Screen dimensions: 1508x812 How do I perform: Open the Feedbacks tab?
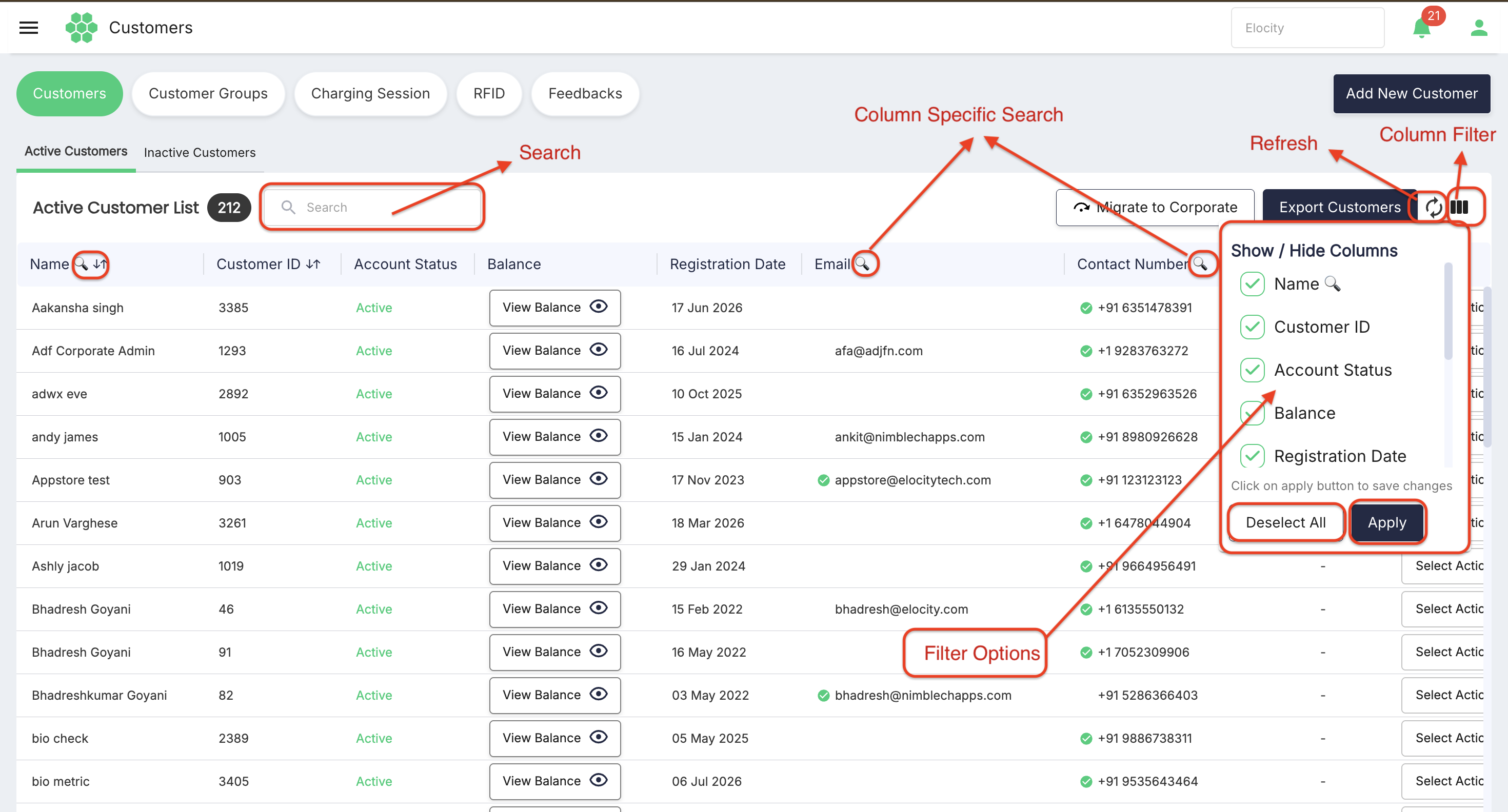tap(585, 94)
